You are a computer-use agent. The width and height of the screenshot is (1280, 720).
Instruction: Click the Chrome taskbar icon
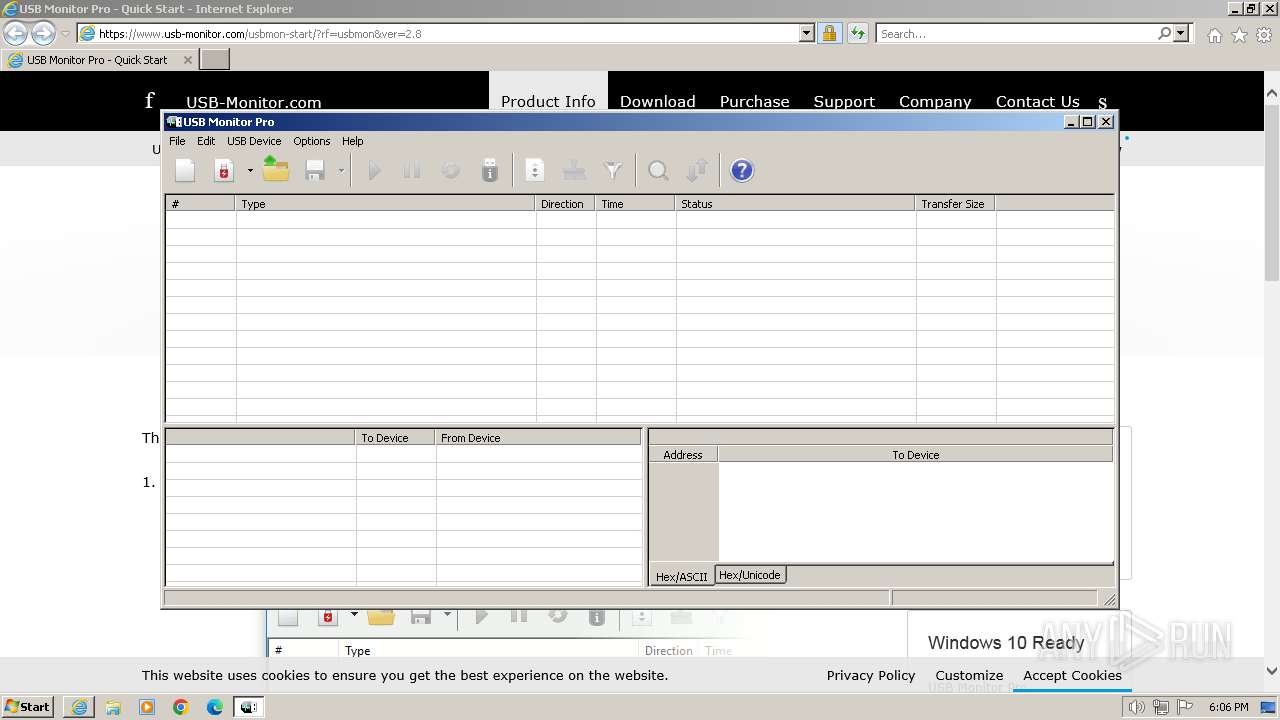point(181,707)
